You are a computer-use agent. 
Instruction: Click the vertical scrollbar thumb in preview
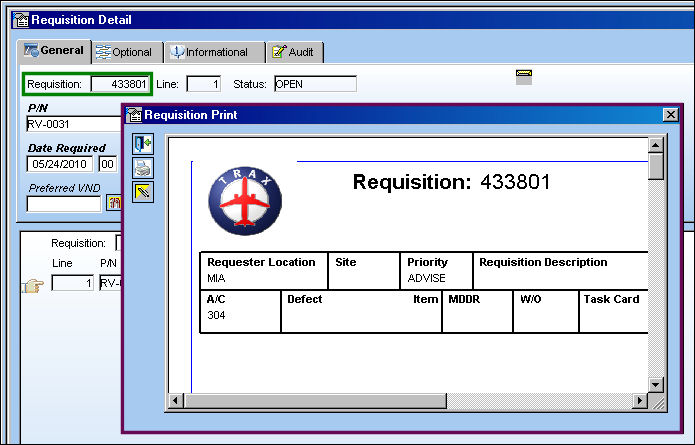[656, 166]
